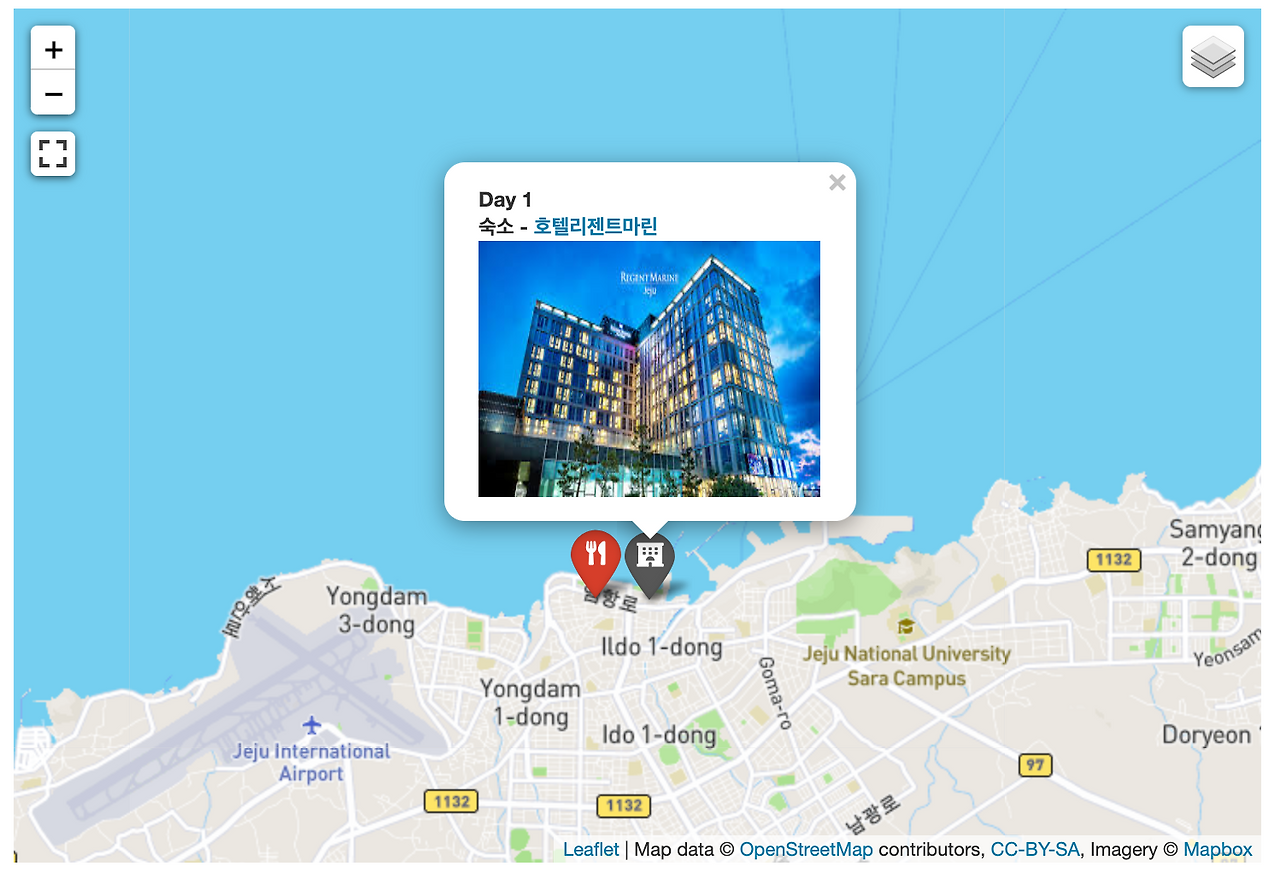Open the Leaflet attribution link

[591, 849]
